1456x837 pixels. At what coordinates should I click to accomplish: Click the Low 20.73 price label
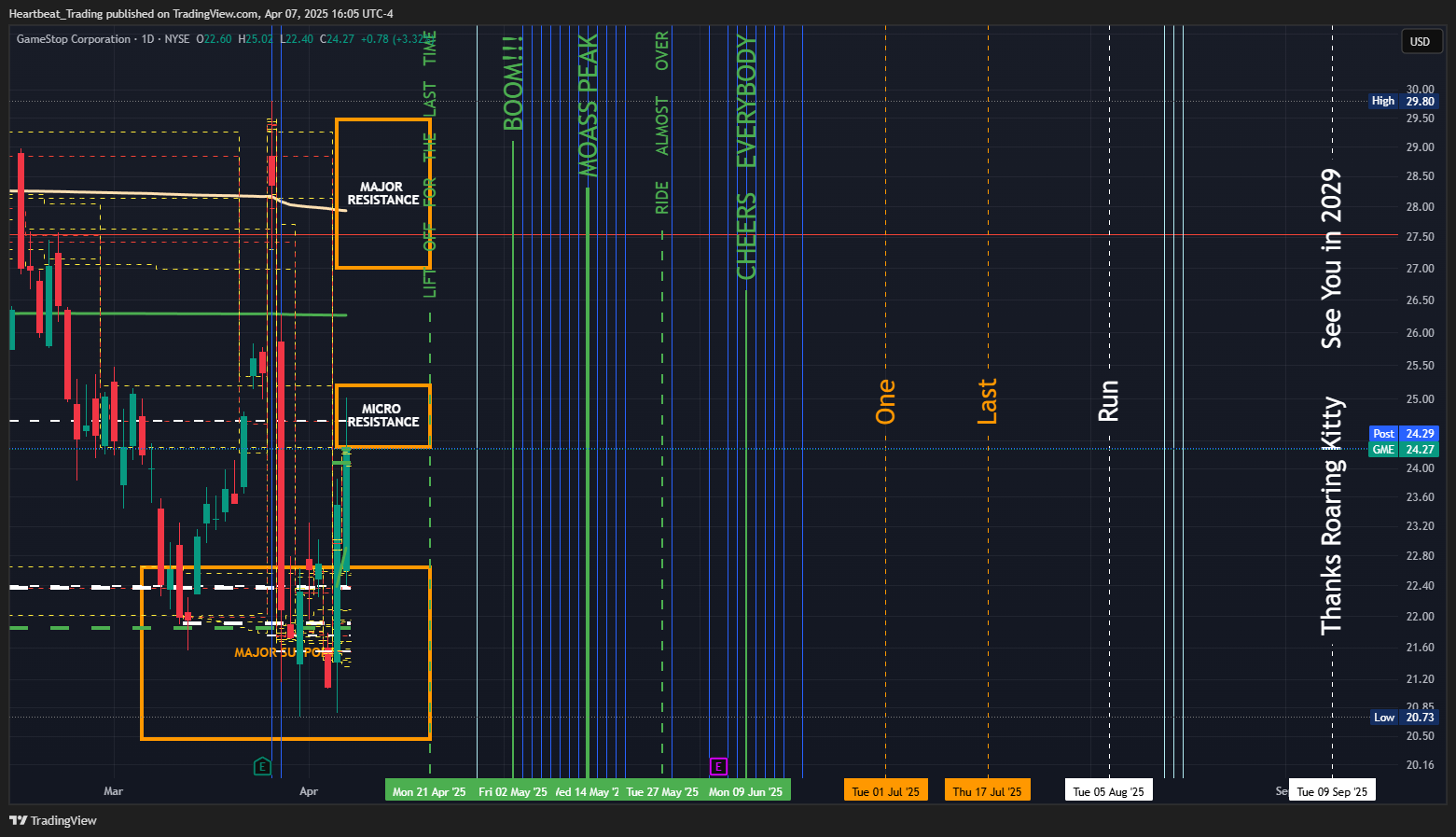[1403, 718]
